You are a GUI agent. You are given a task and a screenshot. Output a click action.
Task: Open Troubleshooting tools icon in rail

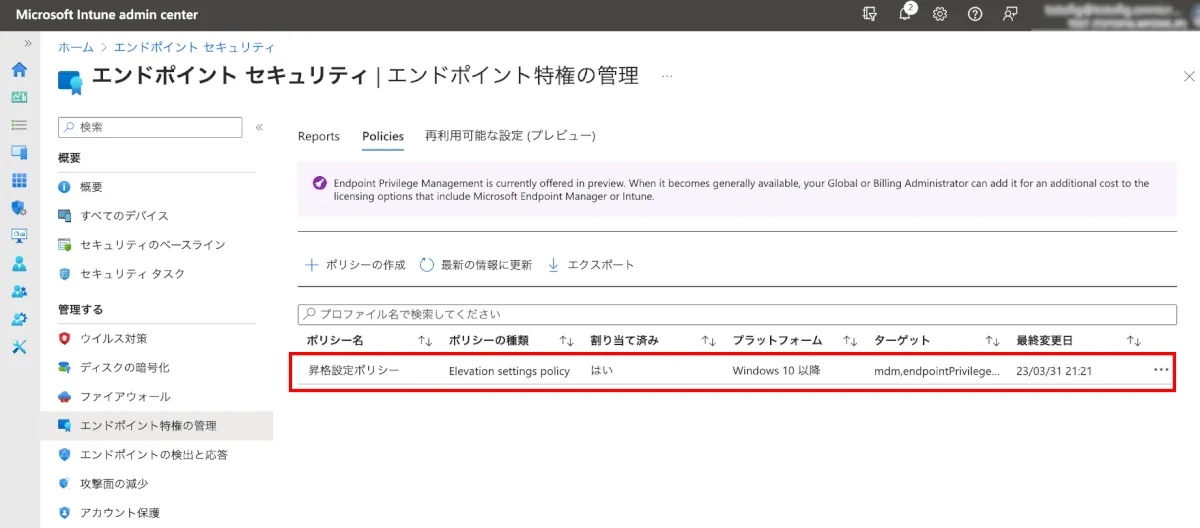pyautogui.click(x=19, y=347)
